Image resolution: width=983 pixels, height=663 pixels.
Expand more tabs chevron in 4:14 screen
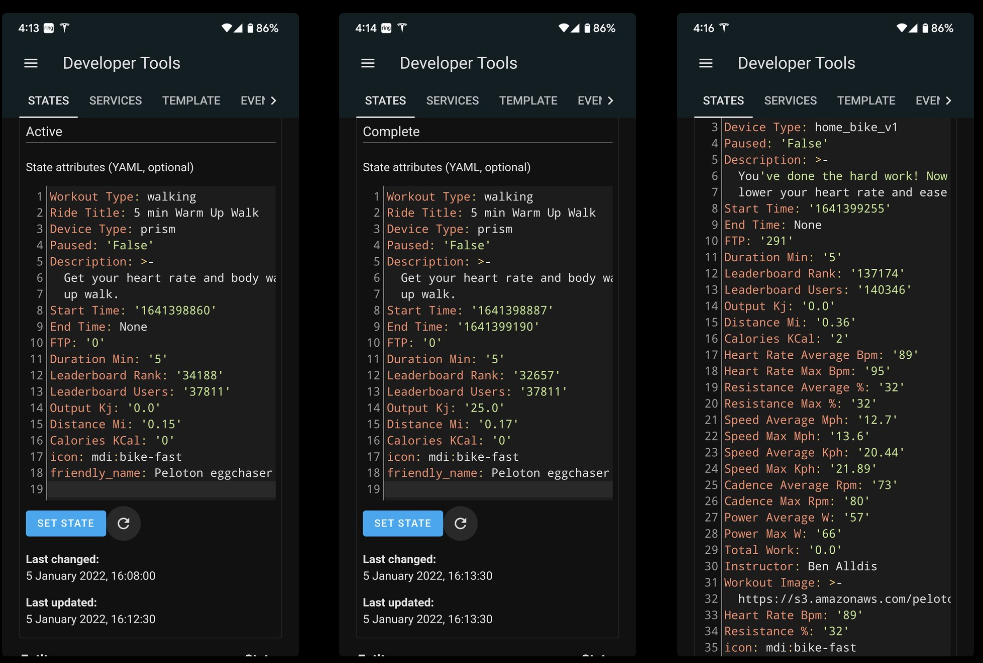(611, 100)
